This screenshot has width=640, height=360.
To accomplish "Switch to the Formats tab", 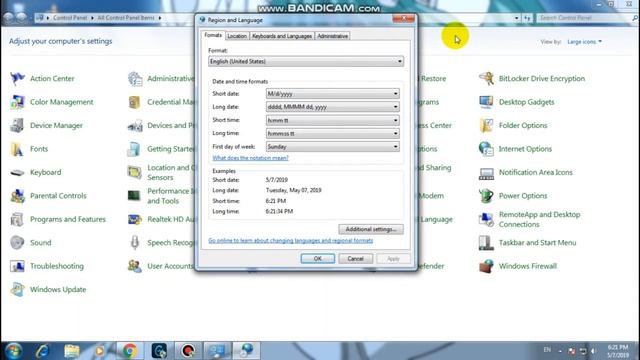I will (213, 36).
